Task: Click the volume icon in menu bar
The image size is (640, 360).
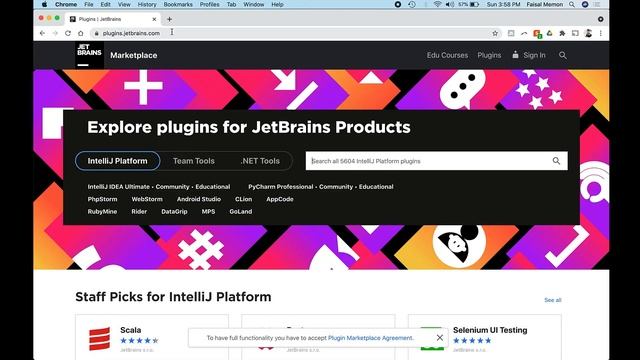Action: (449, 4)
